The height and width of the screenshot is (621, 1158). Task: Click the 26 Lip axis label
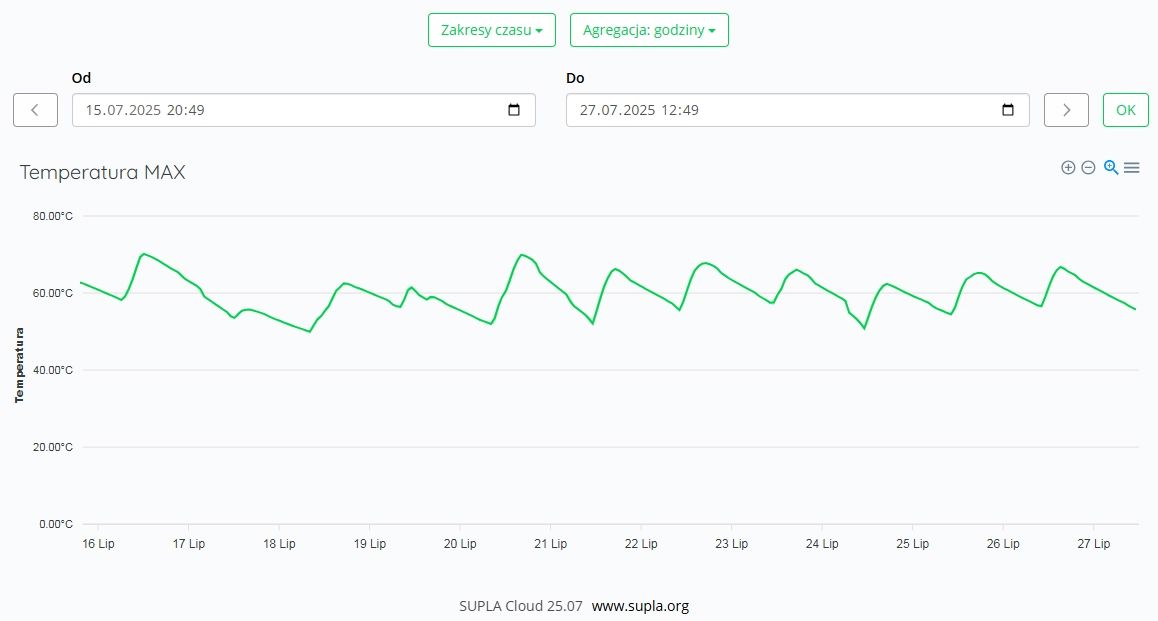tap(1003, 543)
